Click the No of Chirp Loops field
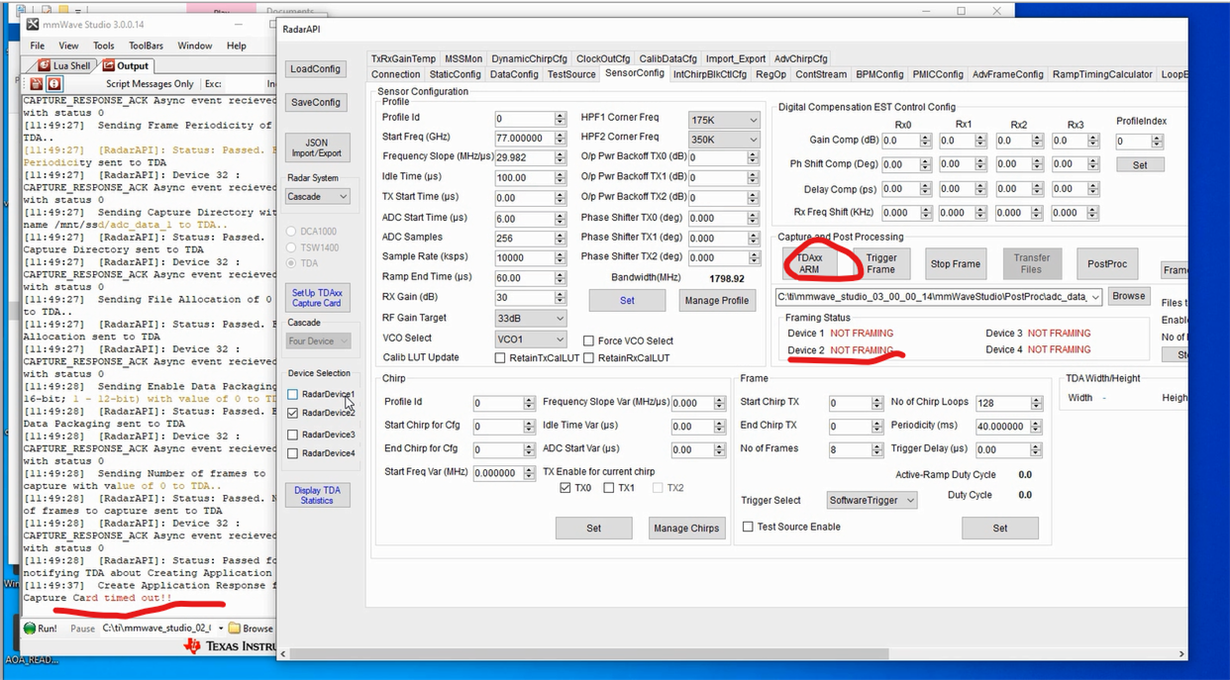Screen dimensions: 1230x680 (x=1002, y=403)
